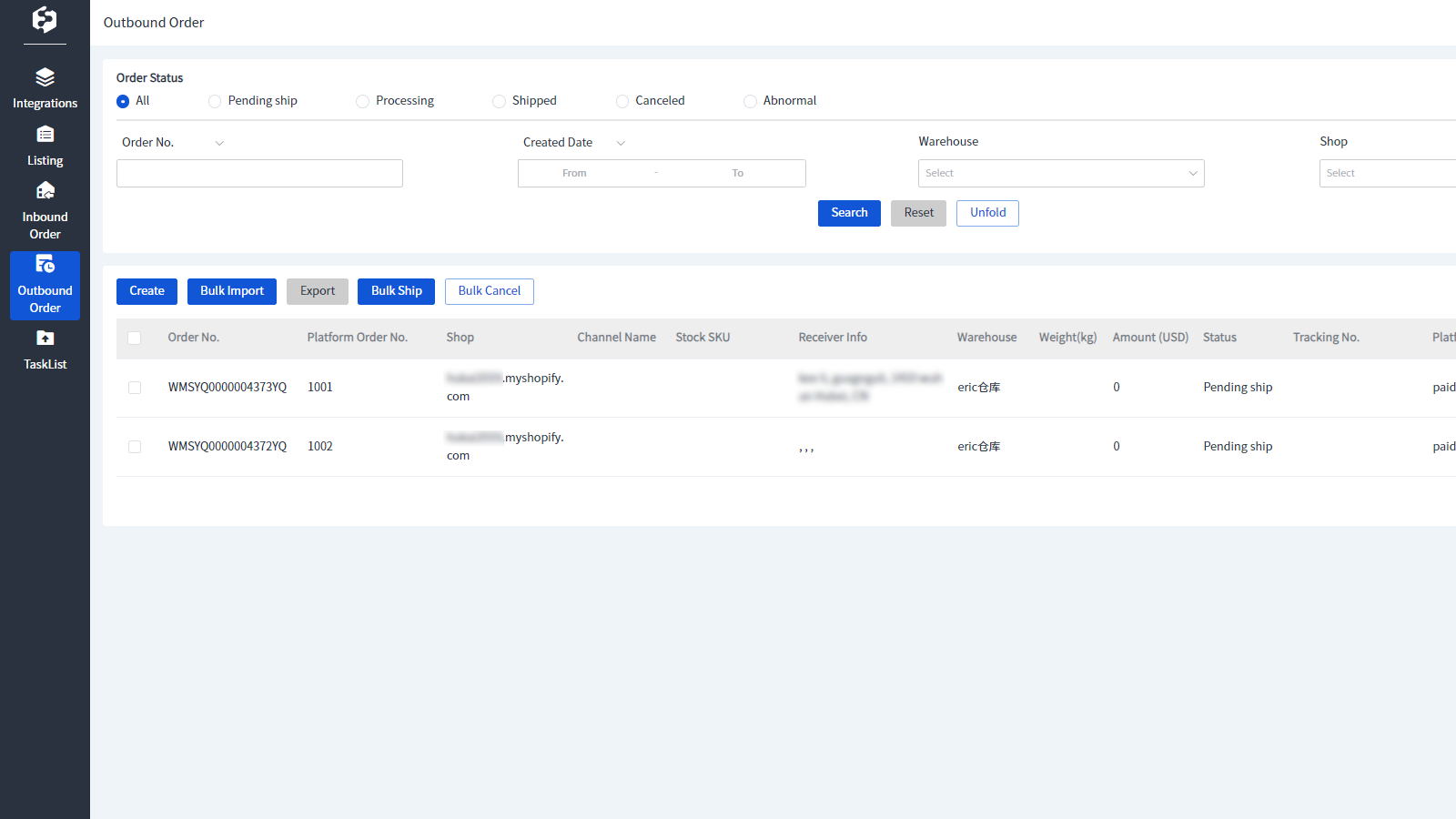
Task: Click the Outbound Order page title
Action: tap(154, 23)
